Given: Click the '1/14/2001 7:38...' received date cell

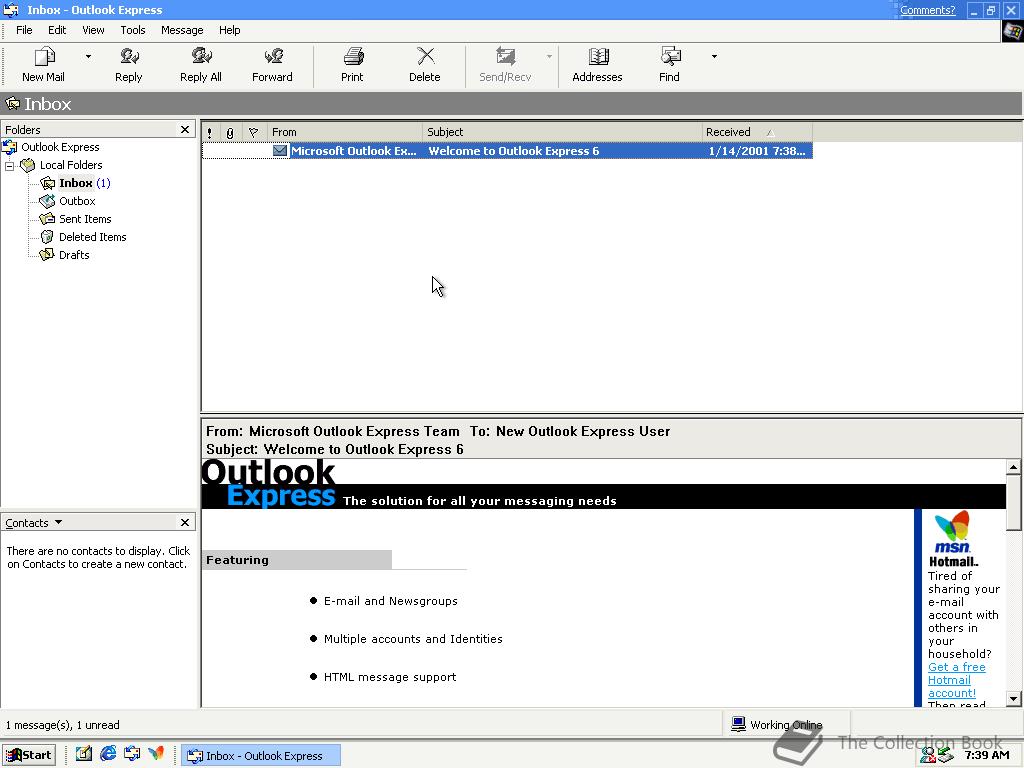Looking at the screenshot, I should coord(756,151).
